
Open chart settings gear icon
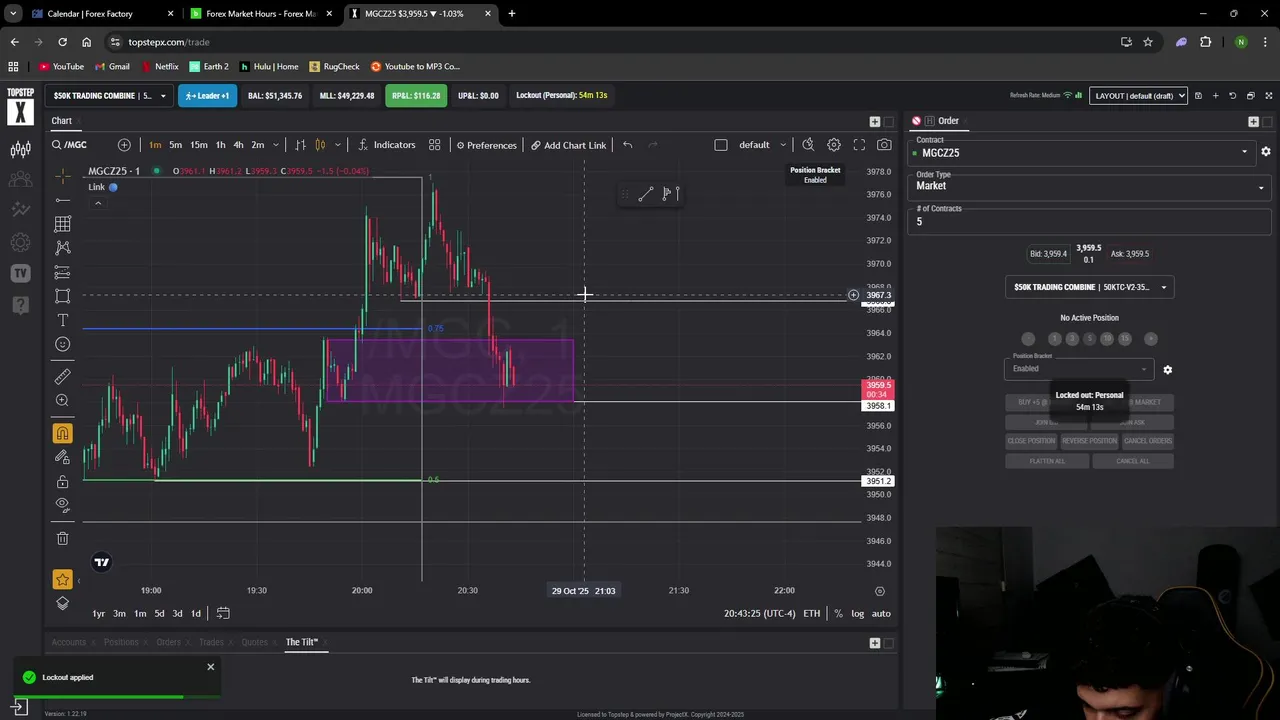tap(834, 145)
